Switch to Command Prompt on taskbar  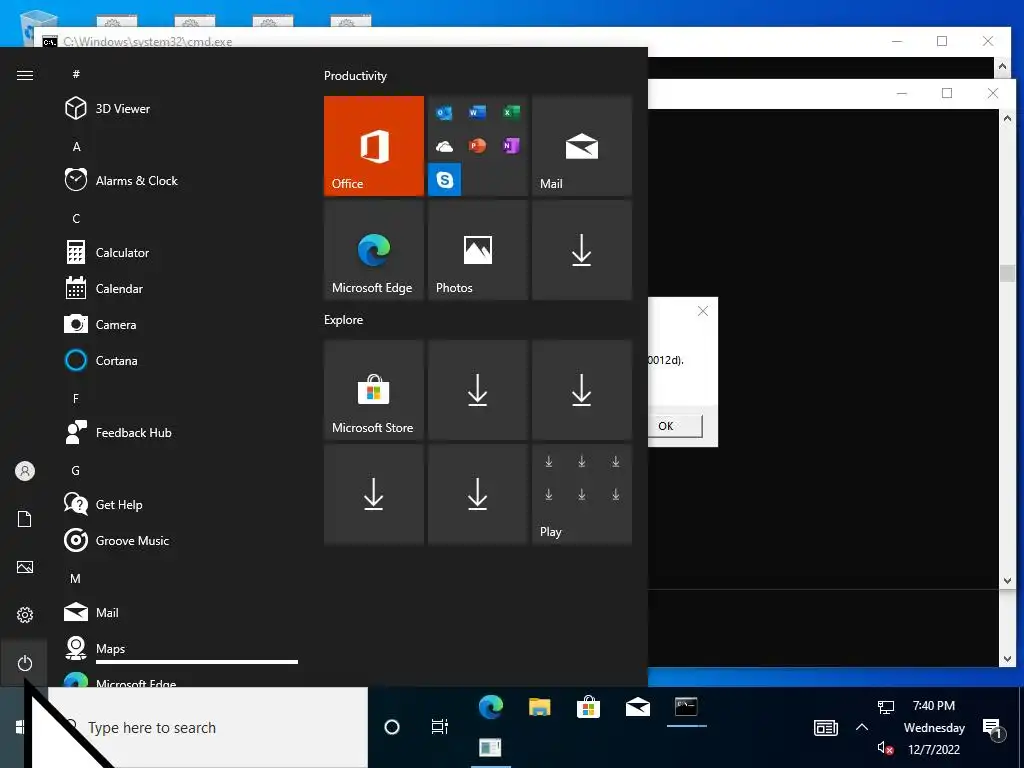point(686,707)
